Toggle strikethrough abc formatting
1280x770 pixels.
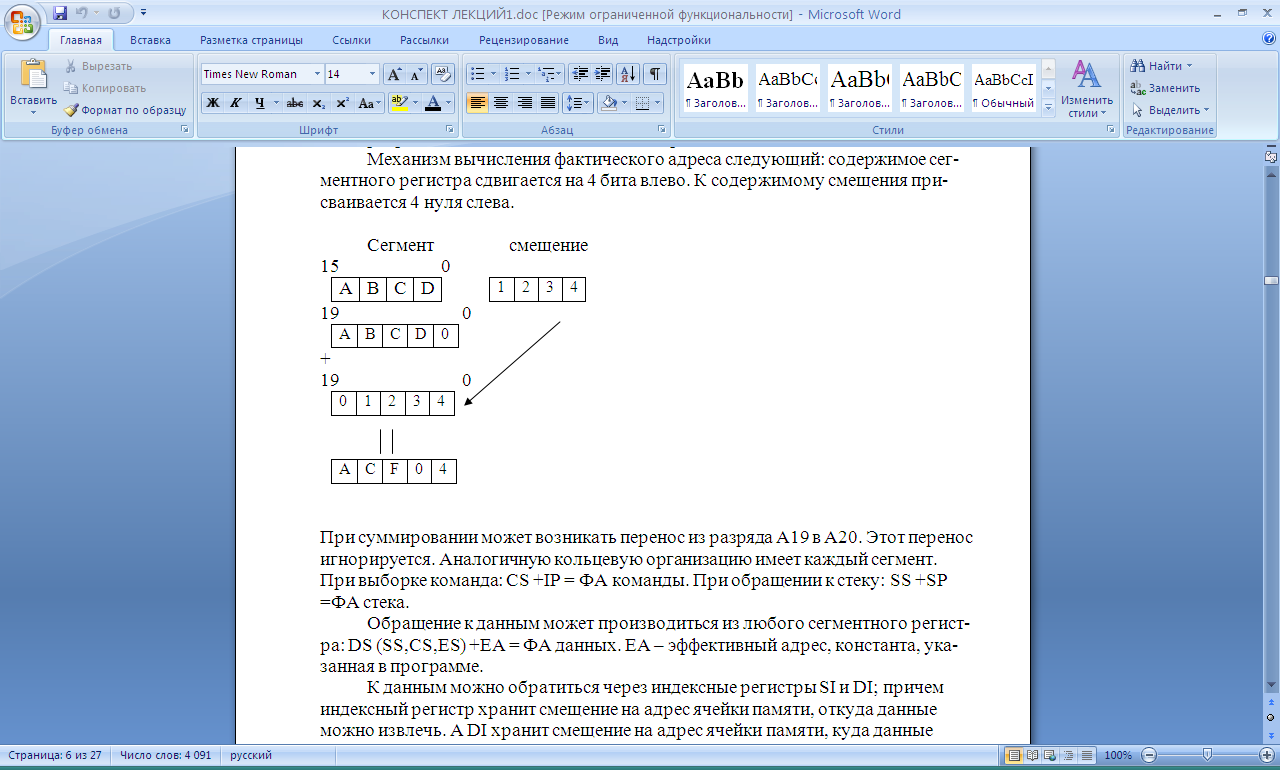(295, 103)
